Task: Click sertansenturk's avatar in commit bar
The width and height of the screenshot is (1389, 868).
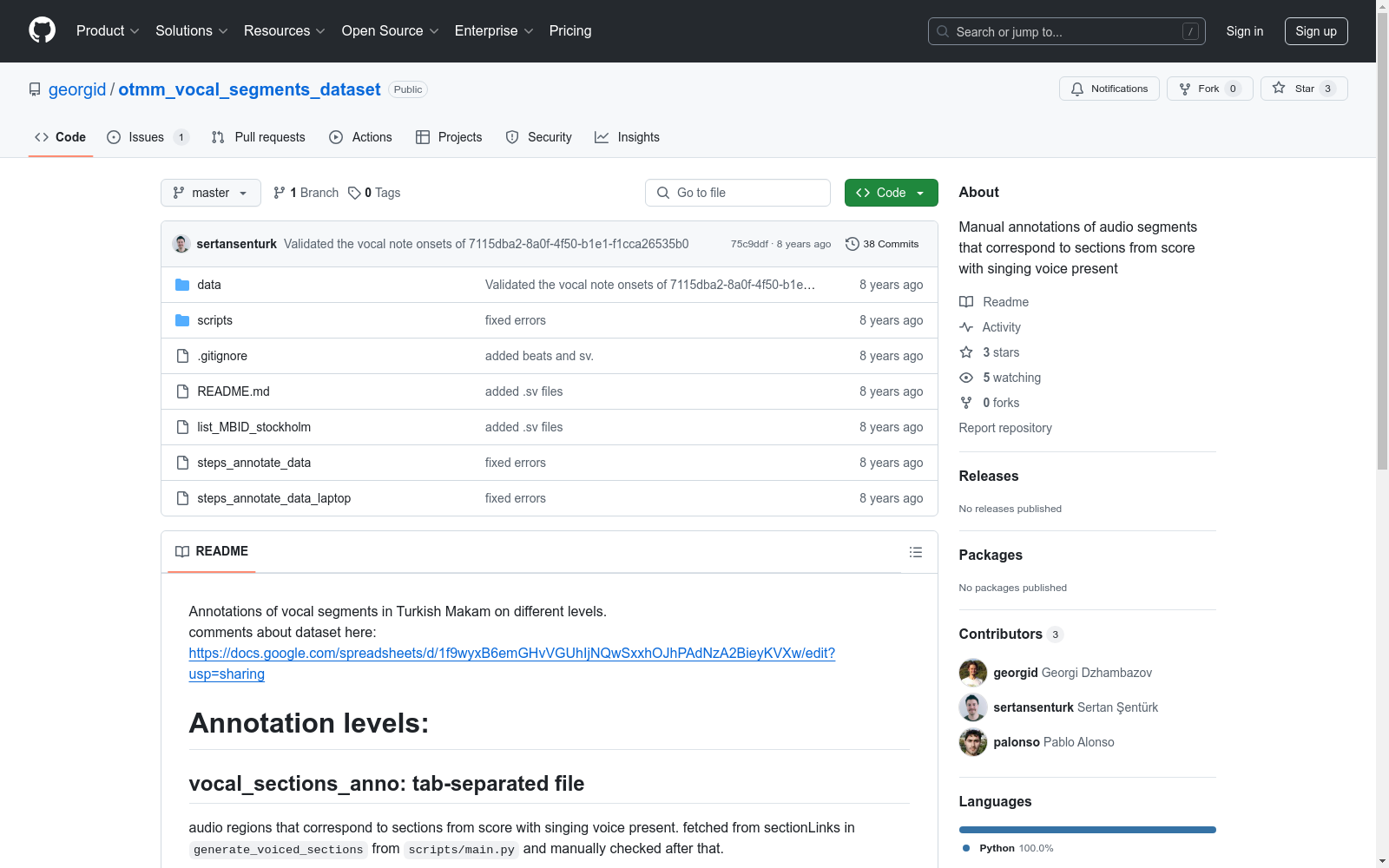Action: (x=181, y=244)
